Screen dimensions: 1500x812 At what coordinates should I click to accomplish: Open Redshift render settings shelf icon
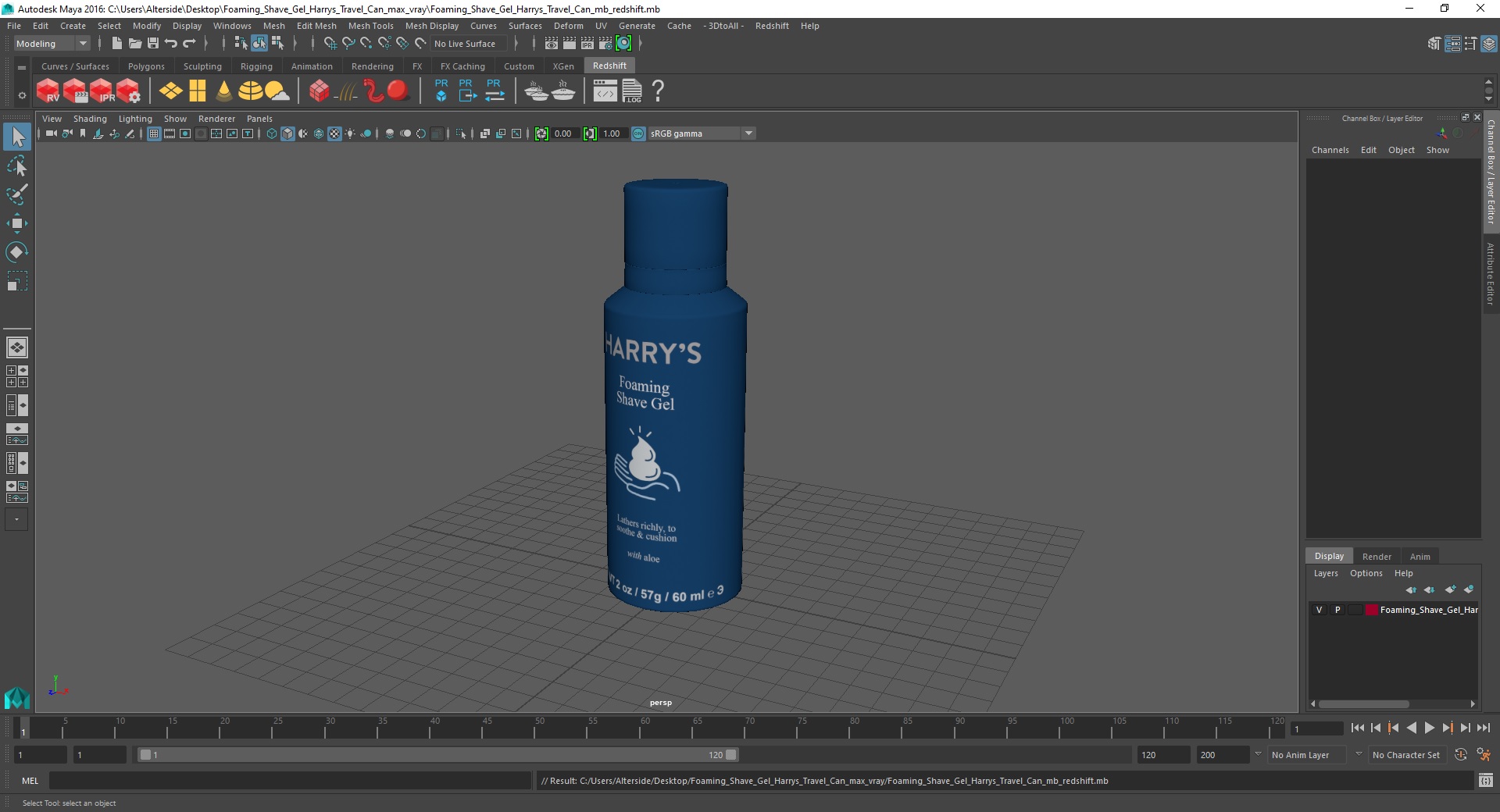[x=128, y=91]
